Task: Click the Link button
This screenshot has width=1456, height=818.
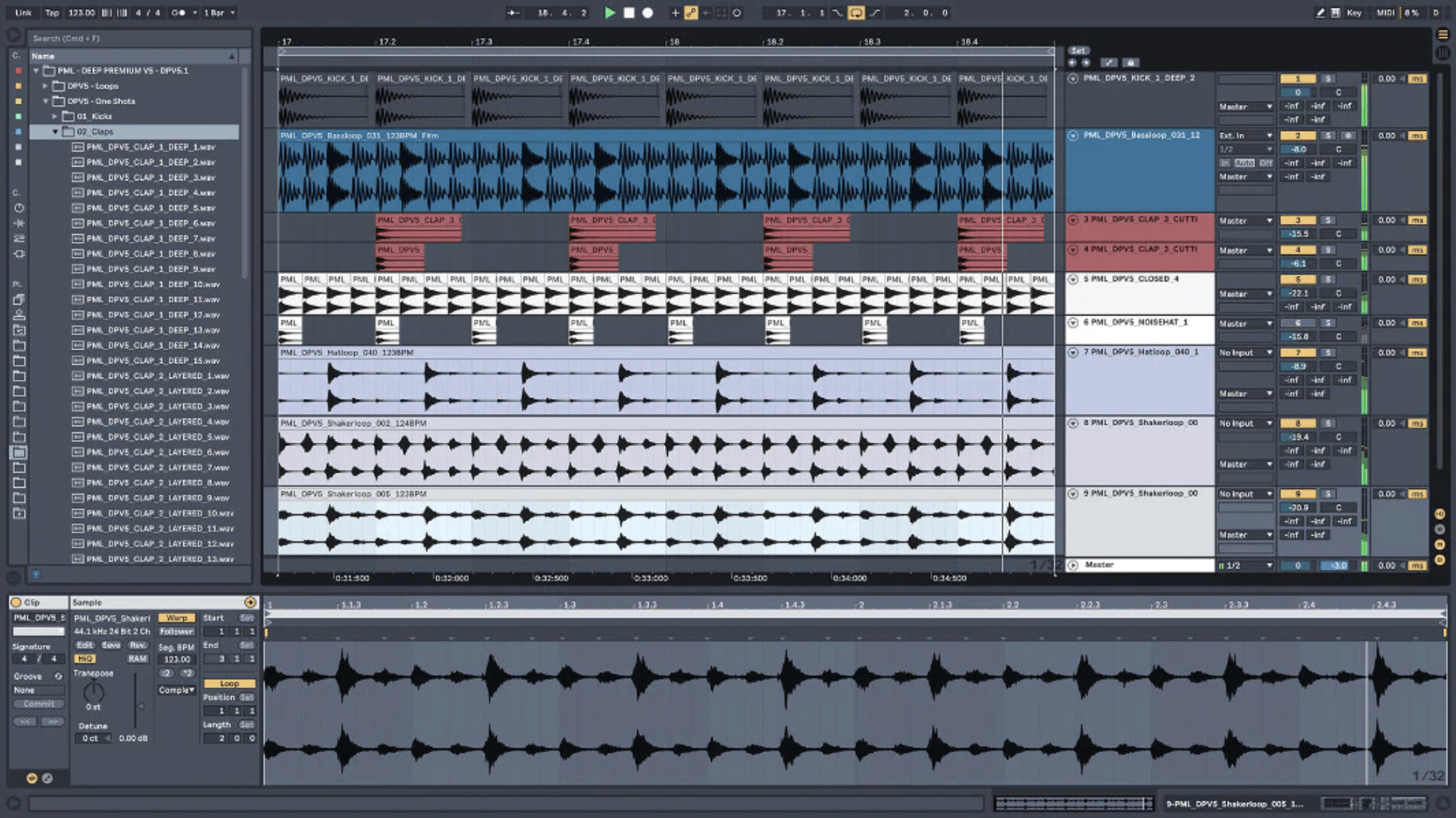Action: [x=24, y=12]
